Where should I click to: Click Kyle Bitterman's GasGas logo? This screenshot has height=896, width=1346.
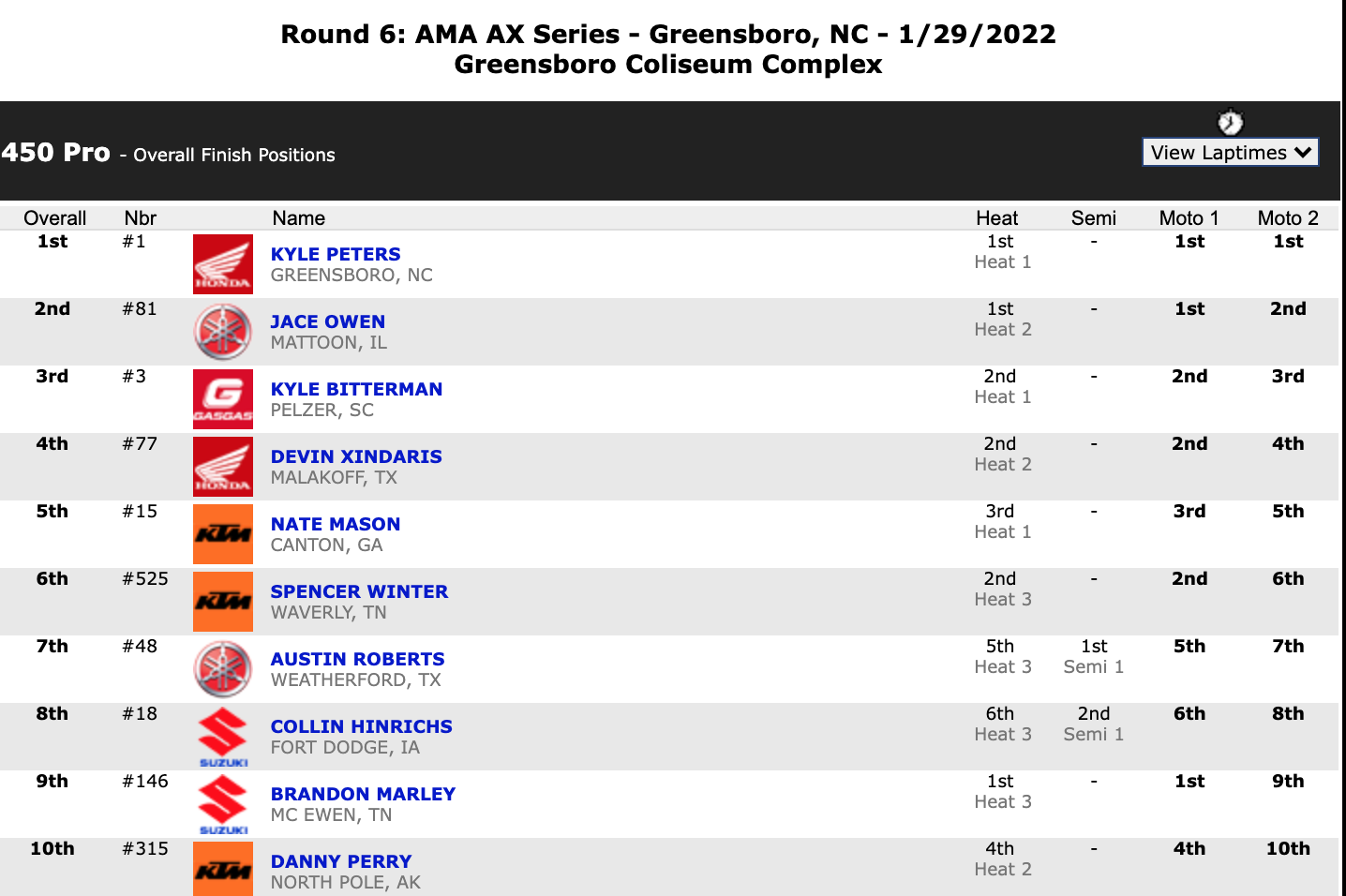tap(223, 399)
